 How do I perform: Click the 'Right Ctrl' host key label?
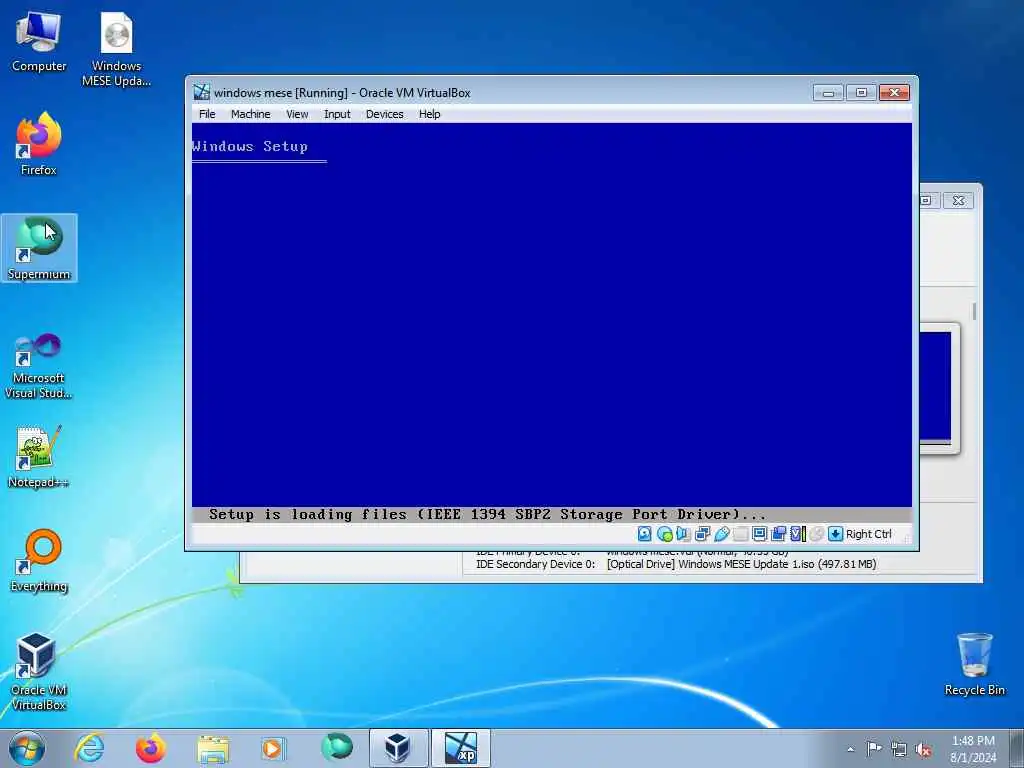pyautogui.click(x=869, y=534)
